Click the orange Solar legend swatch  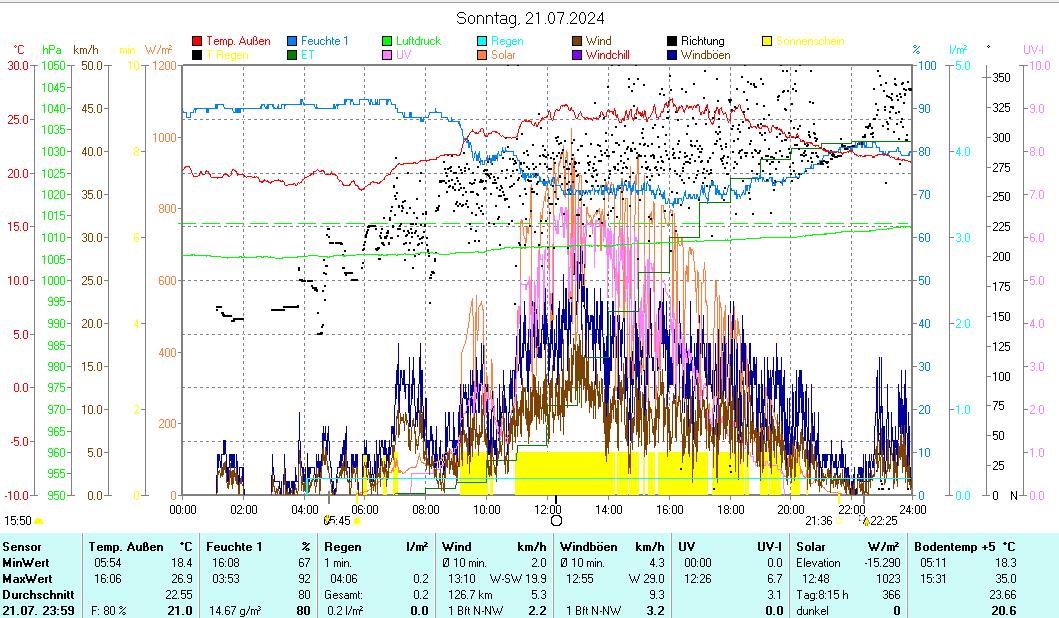click(481, 55)
